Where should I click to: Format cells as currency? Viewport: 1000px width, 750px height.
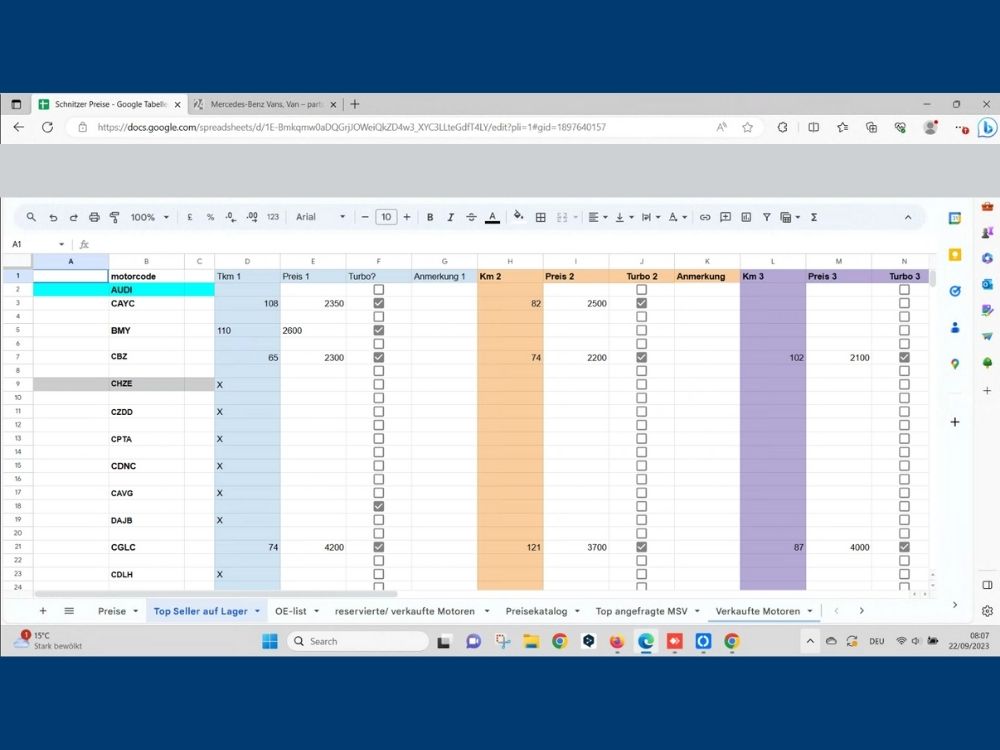(x=189, y=217)
